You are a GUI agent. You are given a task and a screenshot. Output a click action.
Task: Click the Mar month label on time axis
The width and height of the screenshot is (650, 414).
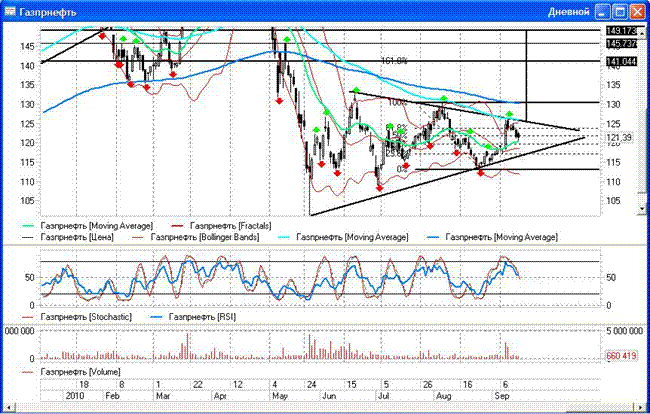[x=163, y=396]
